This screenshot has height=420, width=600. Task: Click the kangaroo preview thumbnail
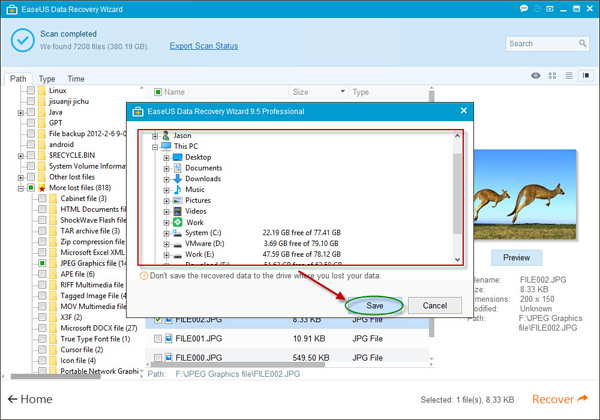(x=525, y=194)
